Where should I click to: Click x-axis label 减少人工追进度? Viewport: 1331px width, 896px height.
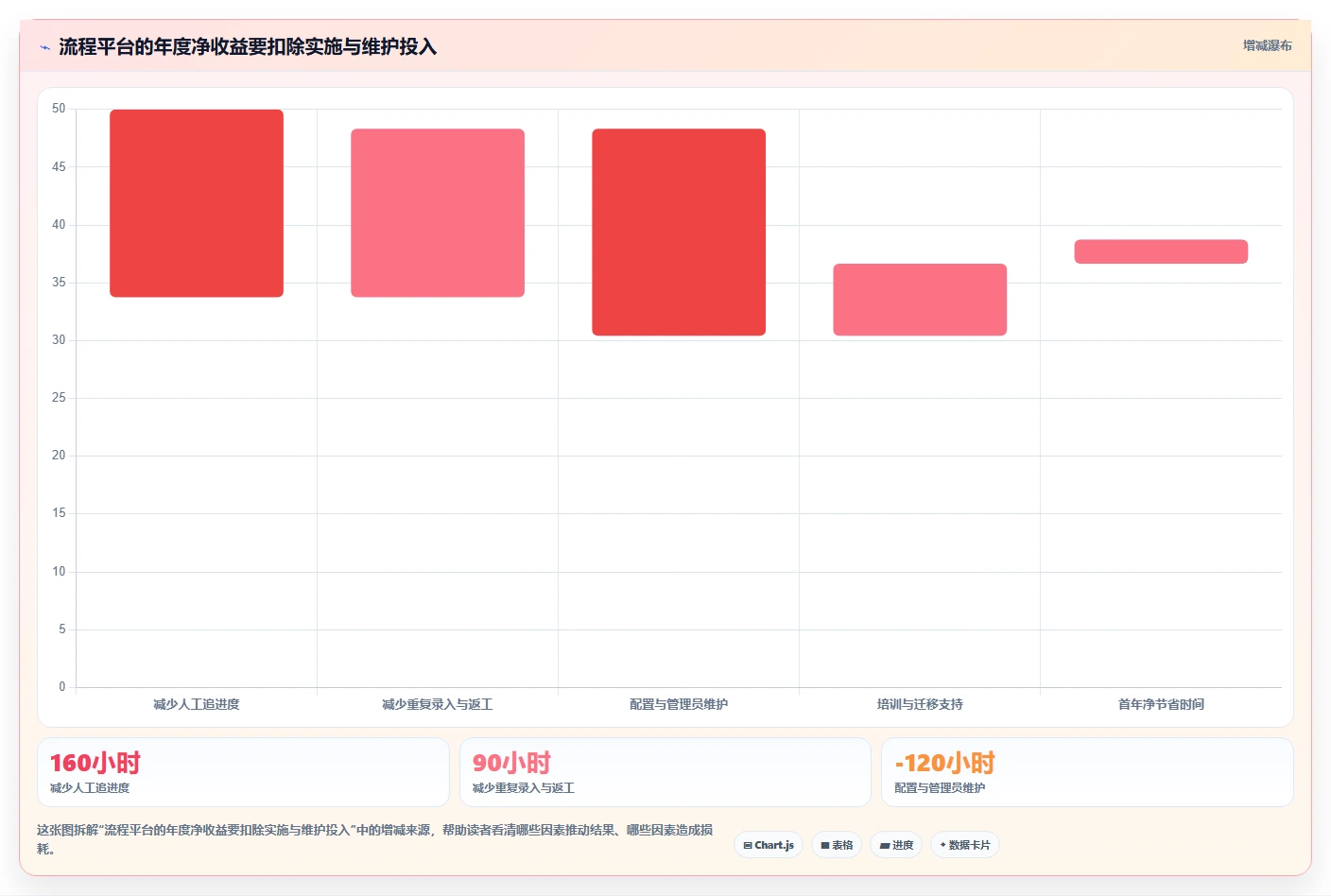coord(197,704)
